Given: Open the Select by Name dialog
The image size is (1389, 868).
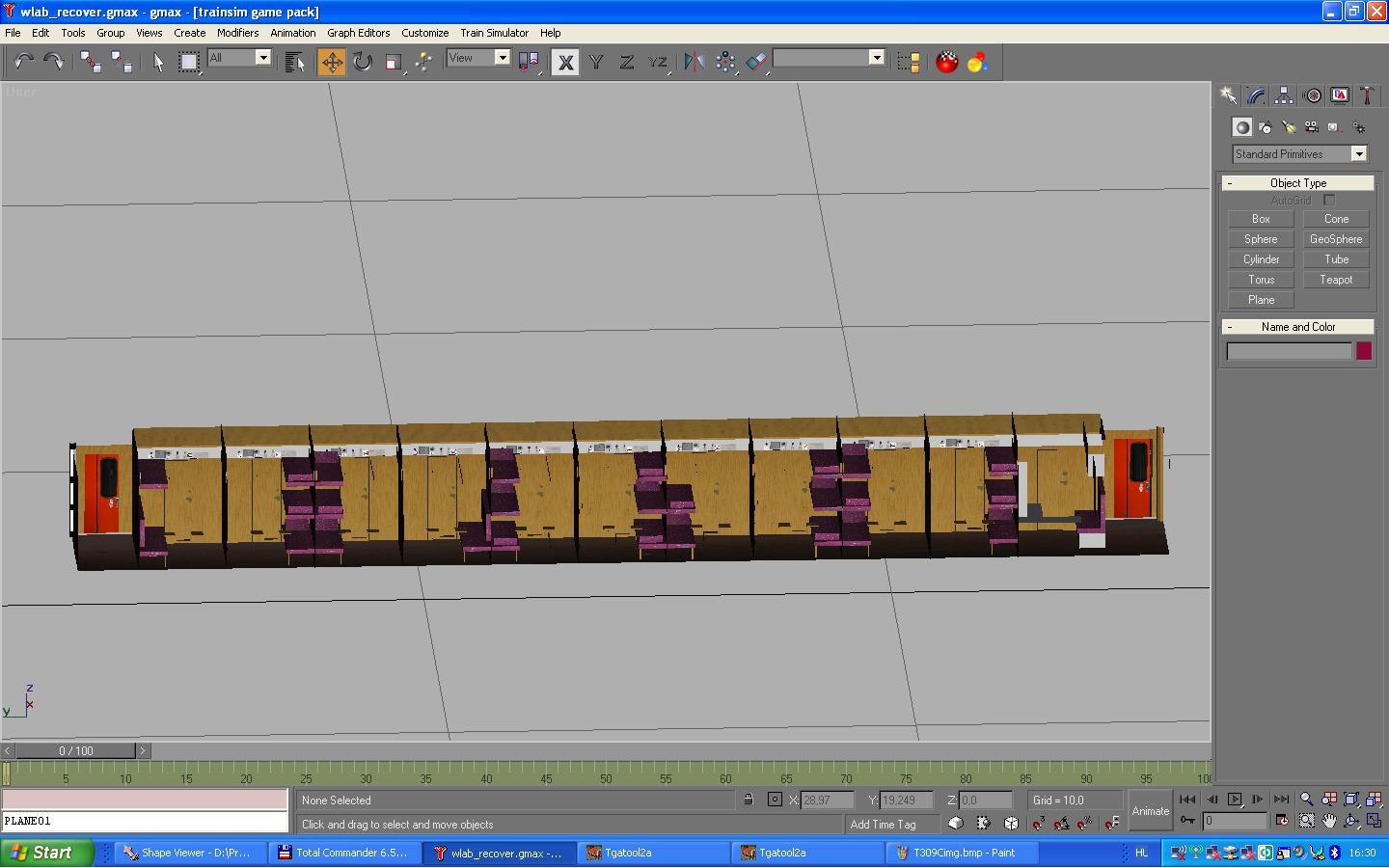Looking at the screenshot, I should click(295, 62).
